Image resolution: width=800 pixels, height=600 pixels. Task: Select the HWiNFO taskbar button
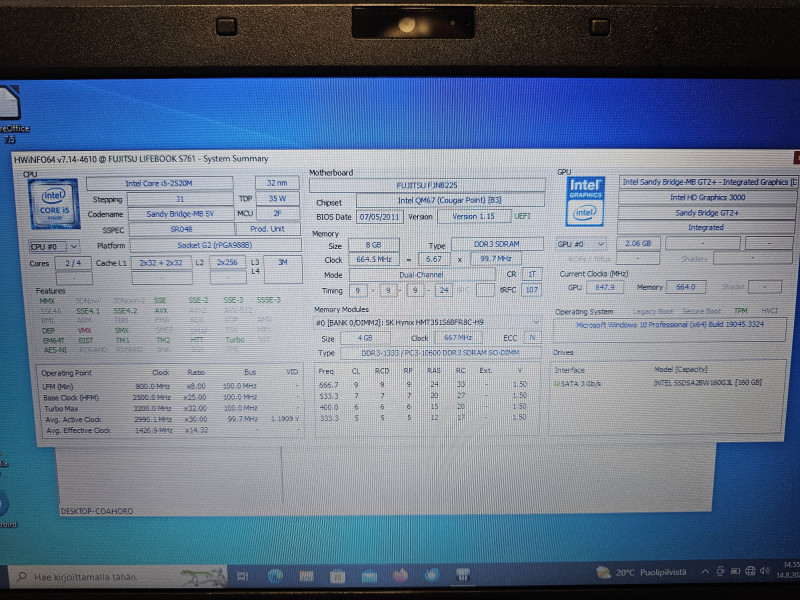(x=462, y=575)
